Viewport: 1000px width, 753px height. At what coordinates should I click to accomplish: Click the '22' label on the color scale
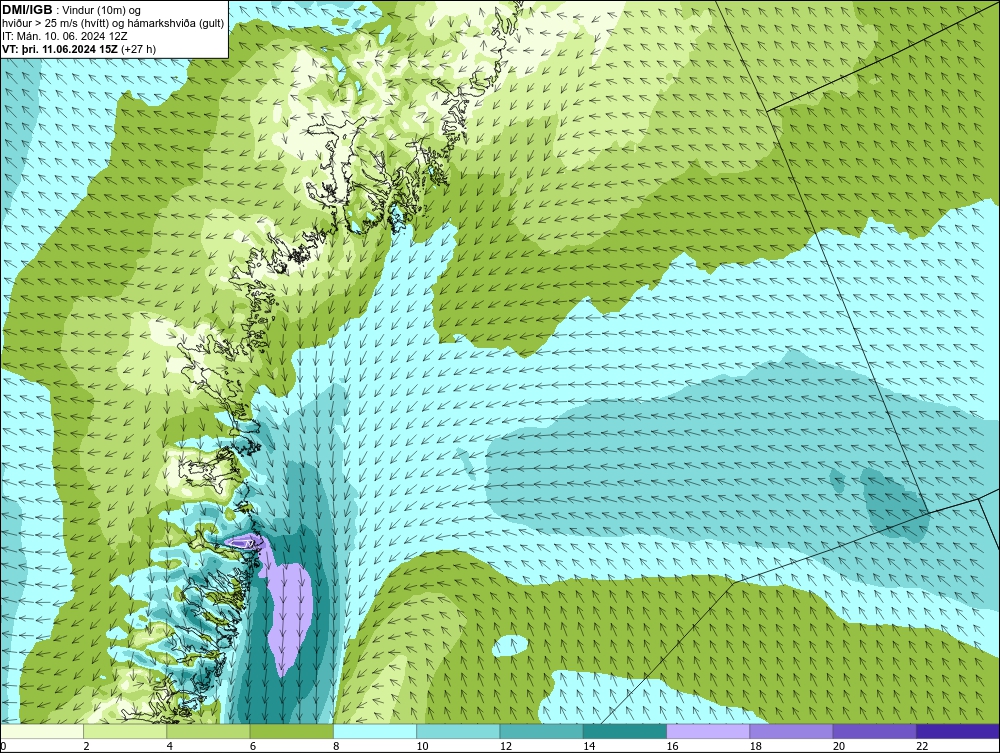pyautogui.click(x=922, y=746)
